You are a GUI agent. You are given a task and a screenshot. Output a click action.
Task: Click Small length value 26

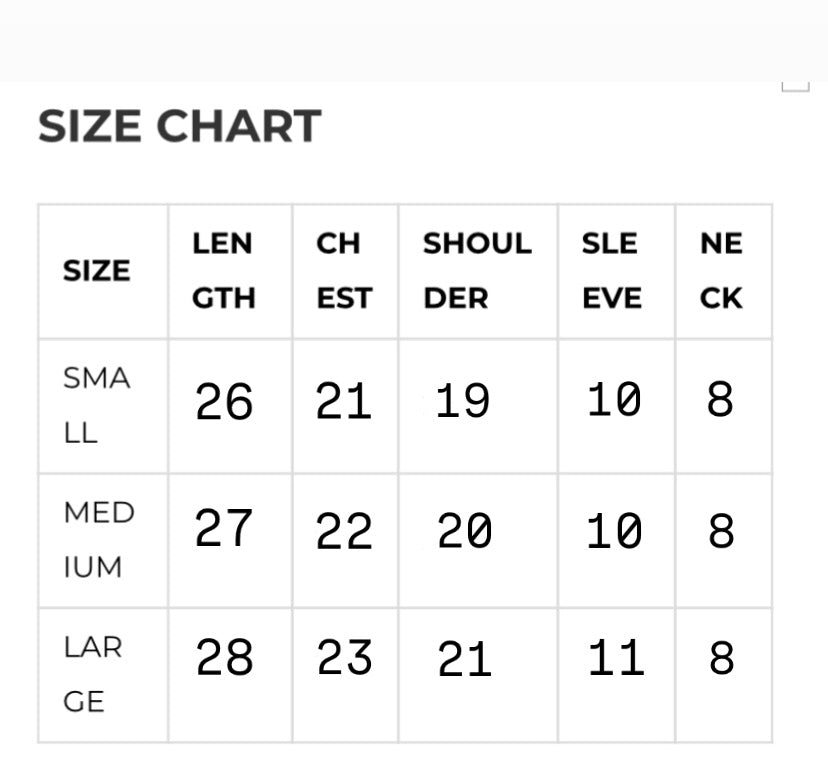point(224,402)
